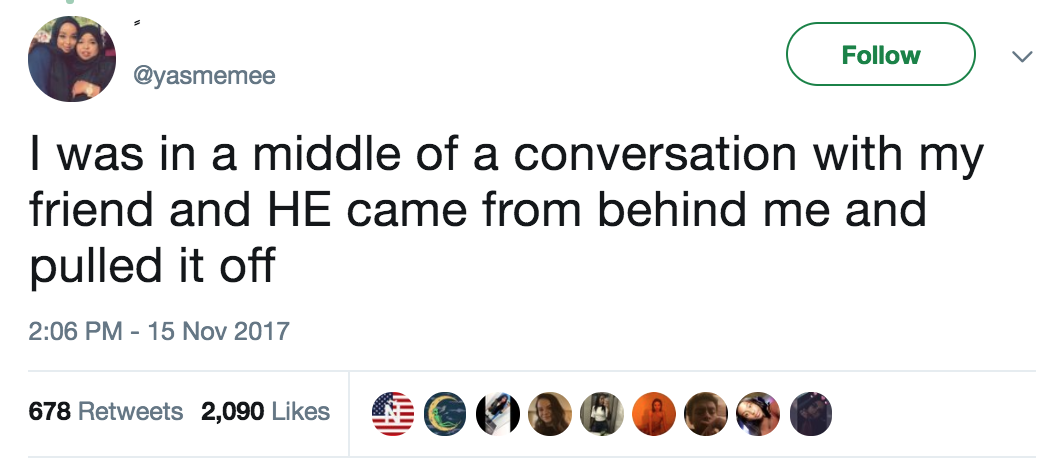Open the tweet author's profile picture
The width and height of the screenshot is (1062, 474).
[71, 59]
